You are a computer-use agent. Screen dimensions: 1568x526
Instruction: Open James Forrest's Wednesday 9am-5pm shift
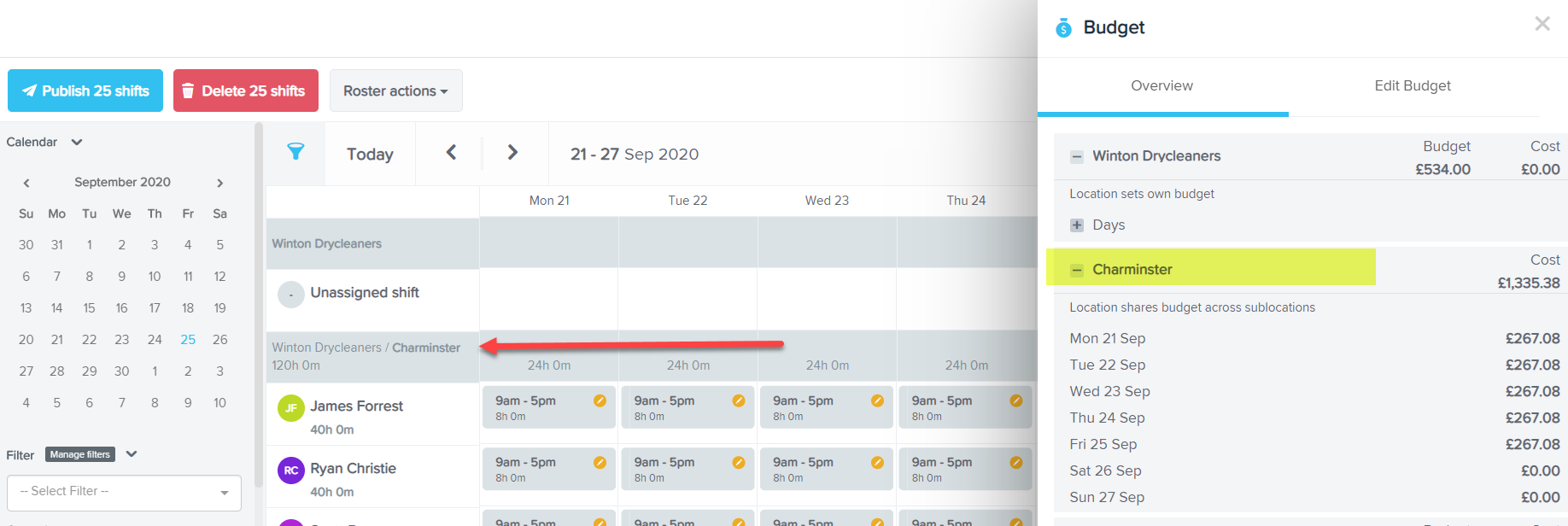coord(827,407)
